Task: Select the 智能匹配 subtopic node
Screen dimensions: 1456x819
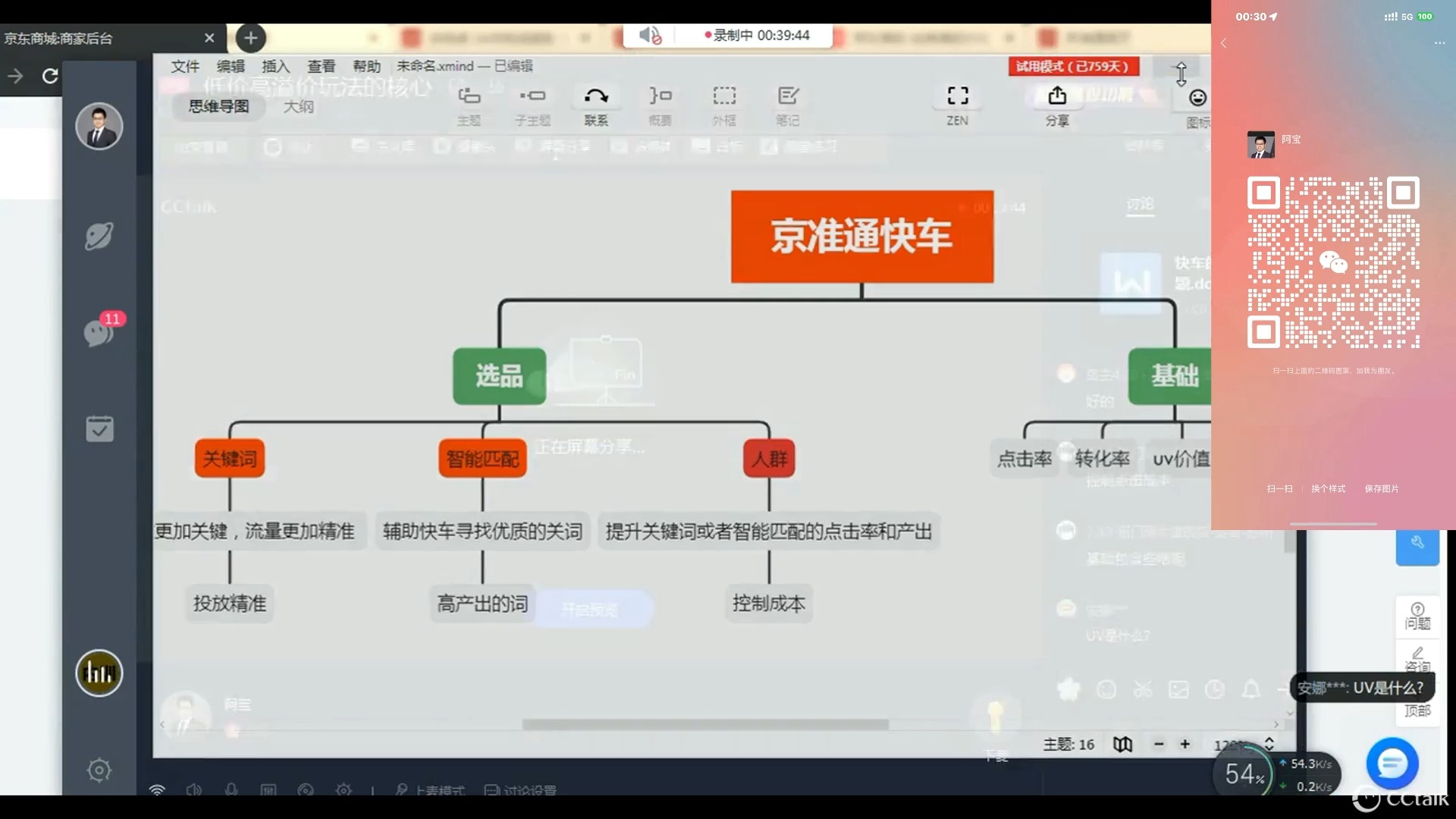Action: pos(482,458)
